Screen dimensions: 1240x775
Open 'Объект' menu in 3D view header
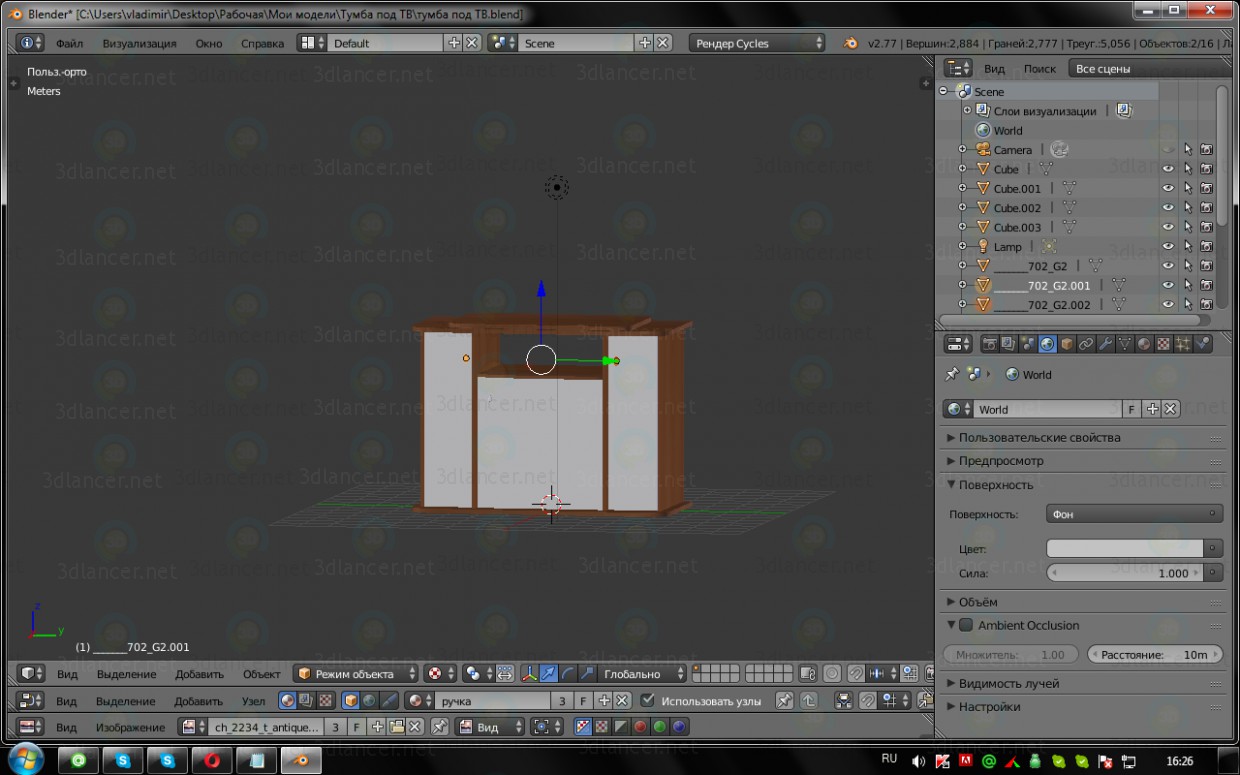262,674
